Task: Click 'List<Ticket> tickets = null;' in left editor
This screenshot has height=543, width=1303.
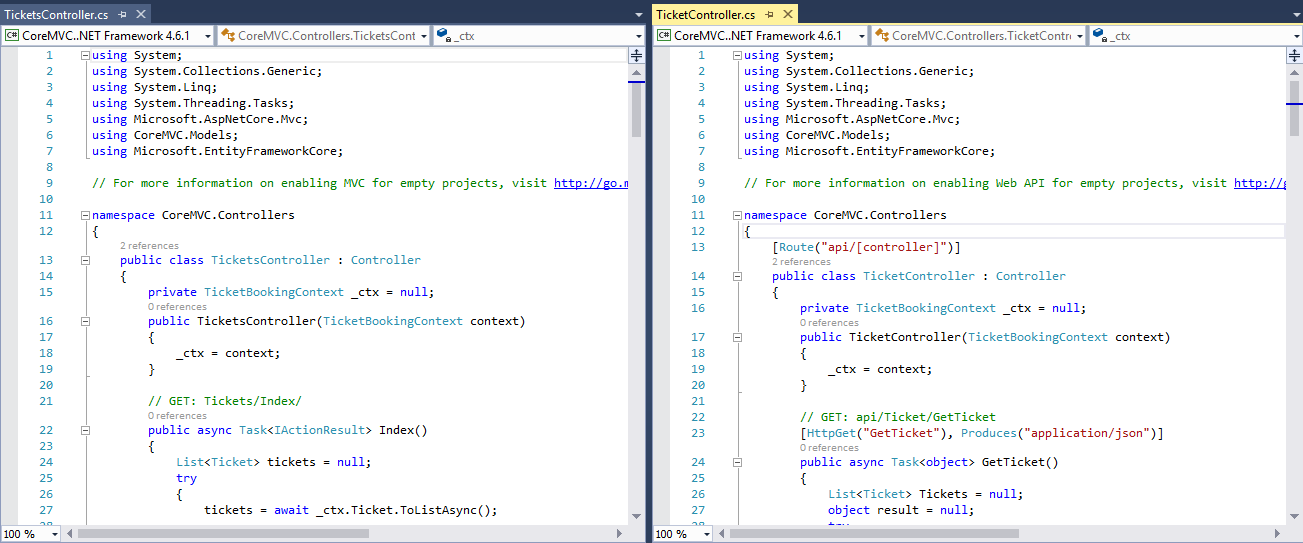Action: [x=273, y=462]
